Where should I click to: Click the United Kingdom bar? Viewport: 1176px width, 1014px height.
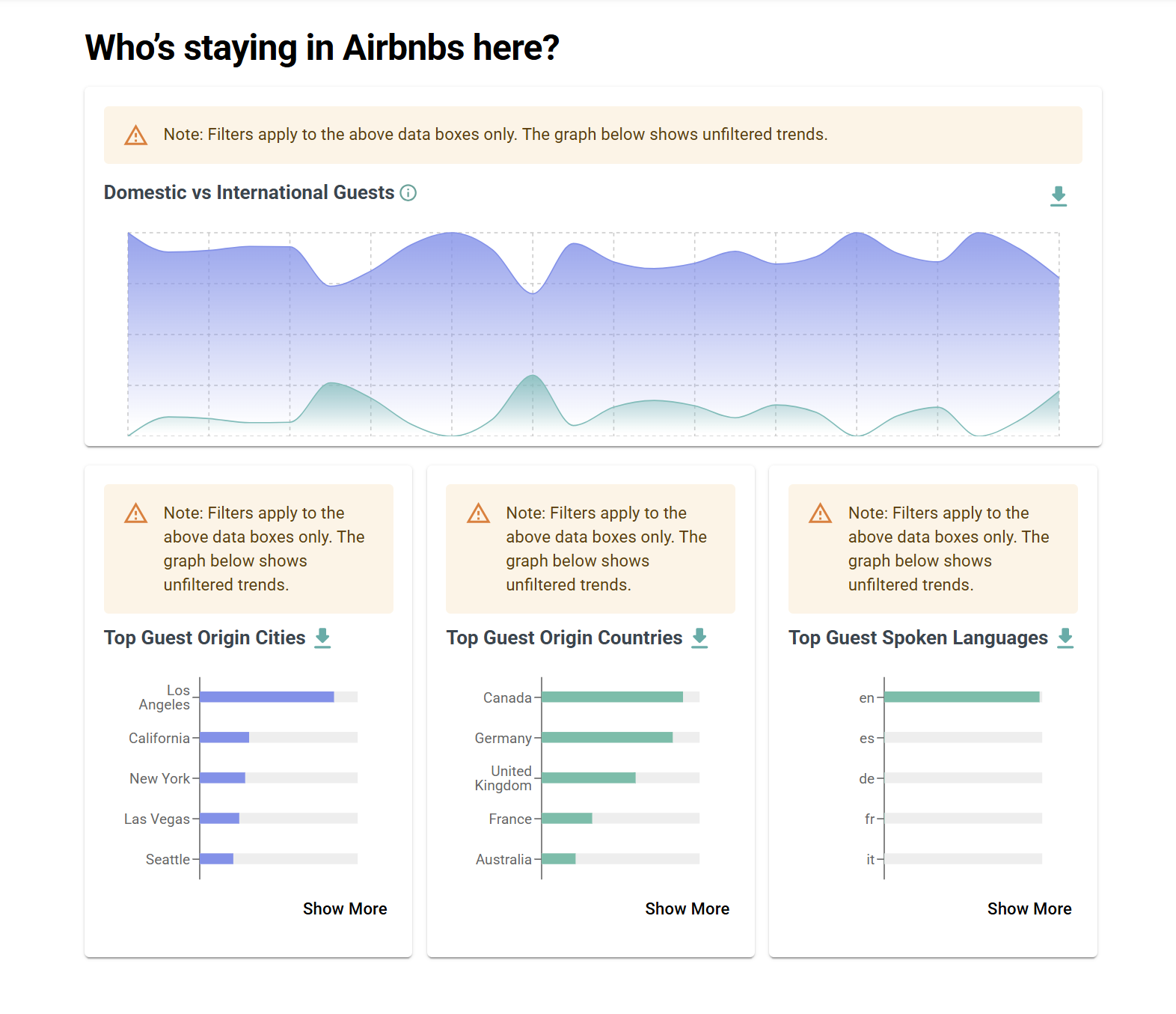pos(589,778)
